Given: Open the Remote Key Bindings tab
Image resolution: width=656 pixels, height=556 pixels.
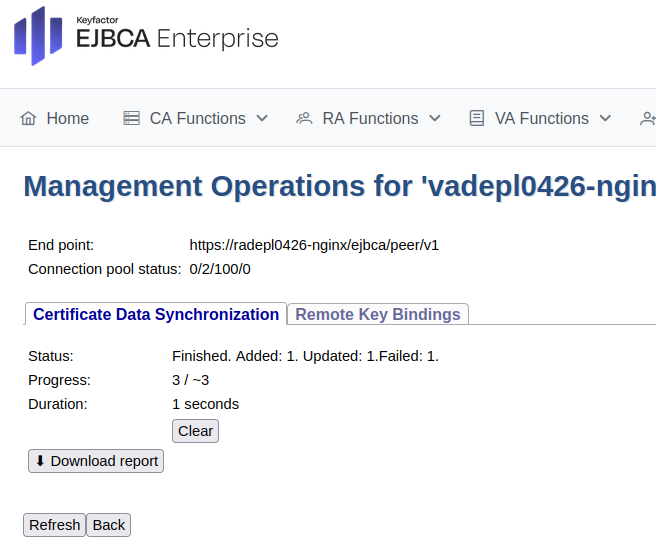Looking at the screenshot, I should pyautogui.click(x=378, y=314).
